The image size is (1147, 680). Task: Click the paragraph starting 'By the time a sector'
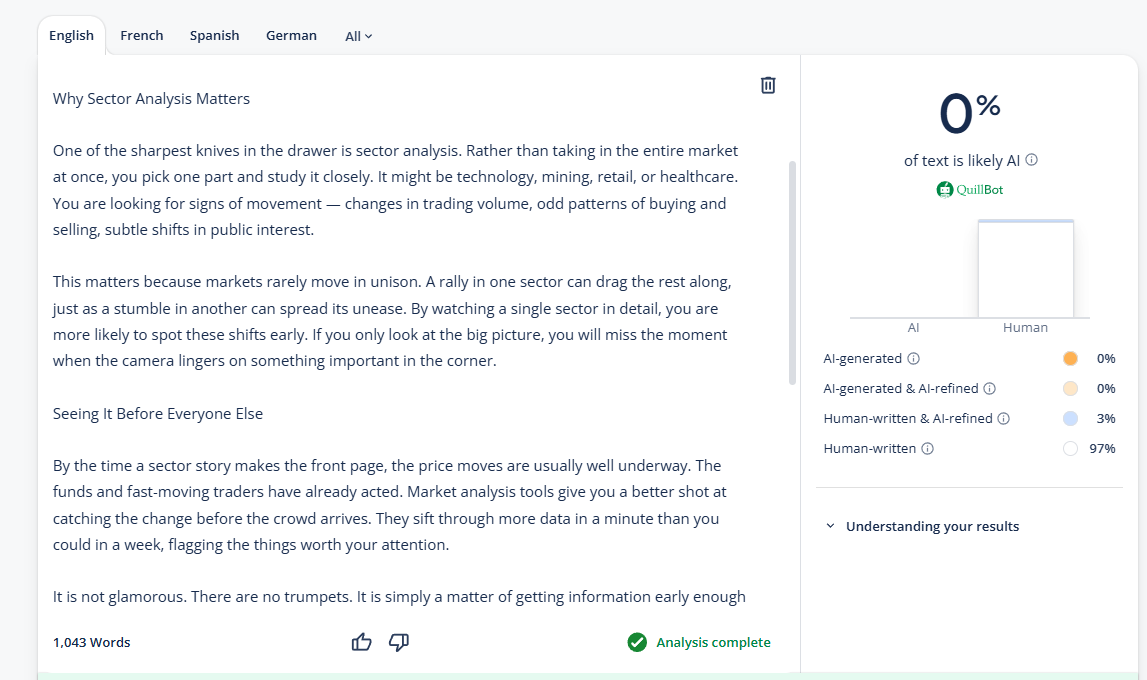389,505
